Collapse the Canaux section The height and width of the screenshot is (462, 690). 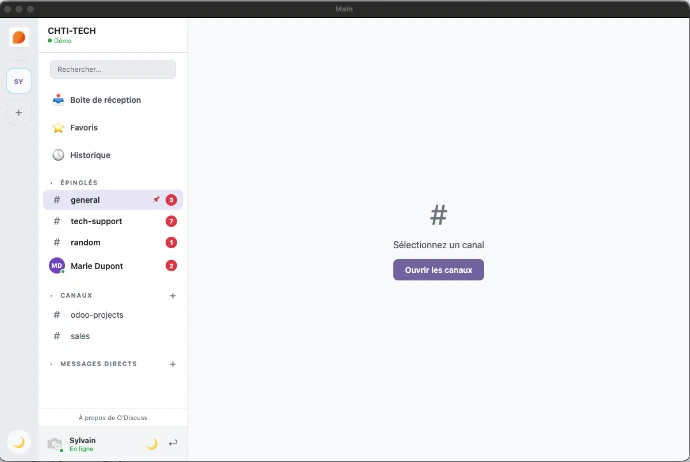point(51,296)
